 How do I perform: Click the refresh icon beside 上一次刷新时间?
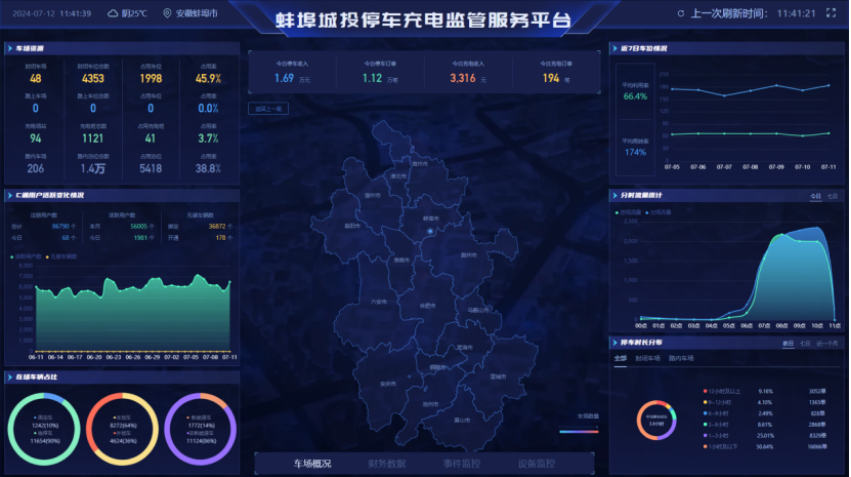tap(681, 14)
